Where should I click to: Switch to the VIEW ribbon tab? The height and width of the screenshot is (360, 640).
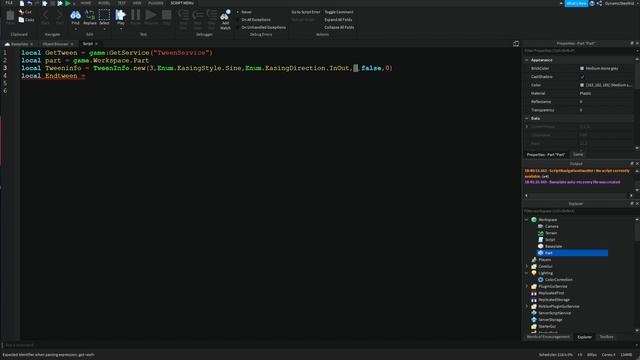pyautogui.click(x=137, y=3)
